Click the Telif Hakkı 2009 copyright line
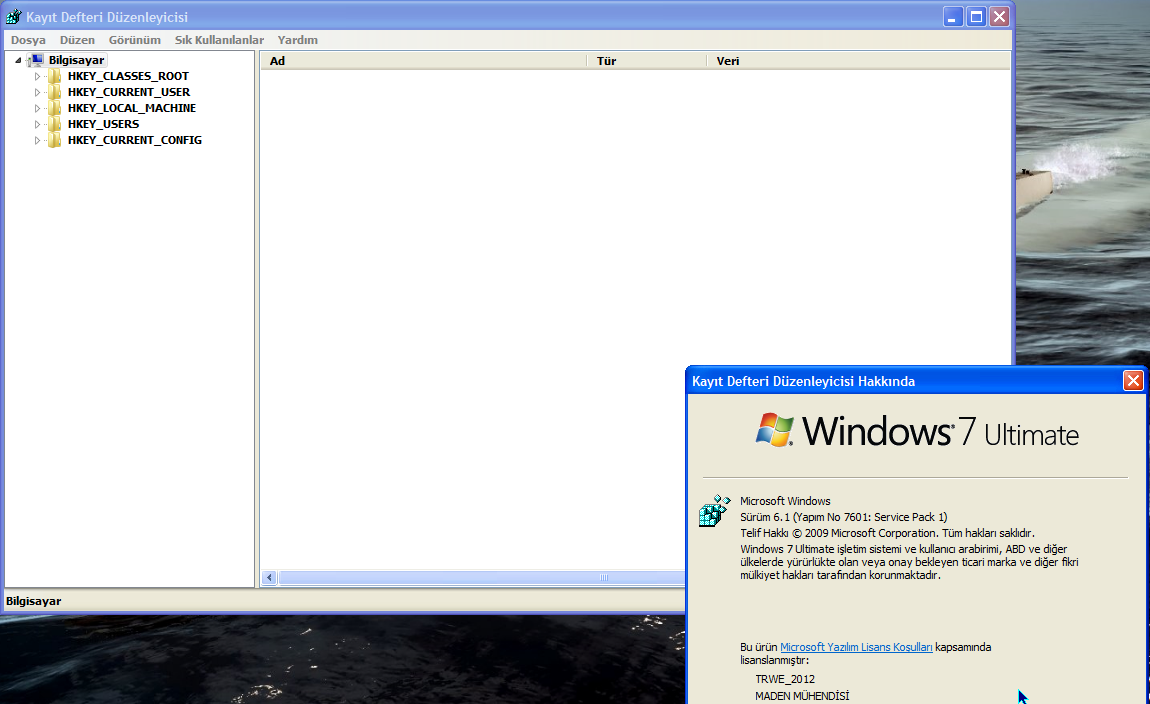Viewport: 1150px width, 704px height. click(887, 533)
